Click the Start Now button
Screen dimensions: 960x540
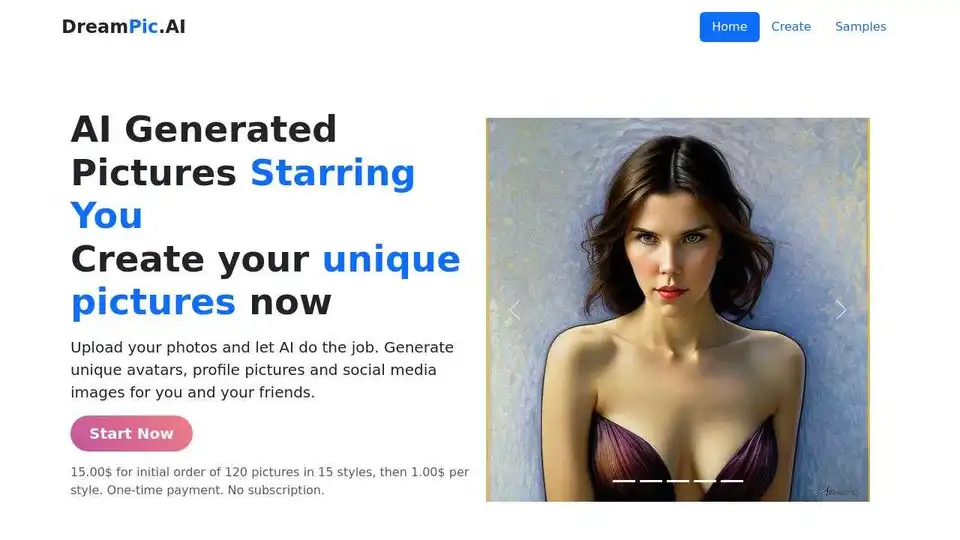(132, 433)
